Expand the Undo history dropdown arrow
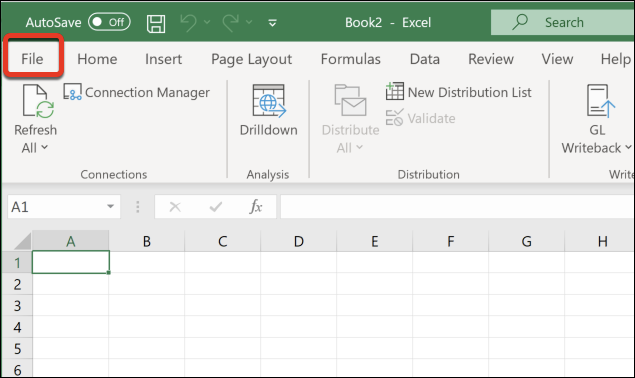The width and height of the screenshot is (635, 378). tap(207, 22)
